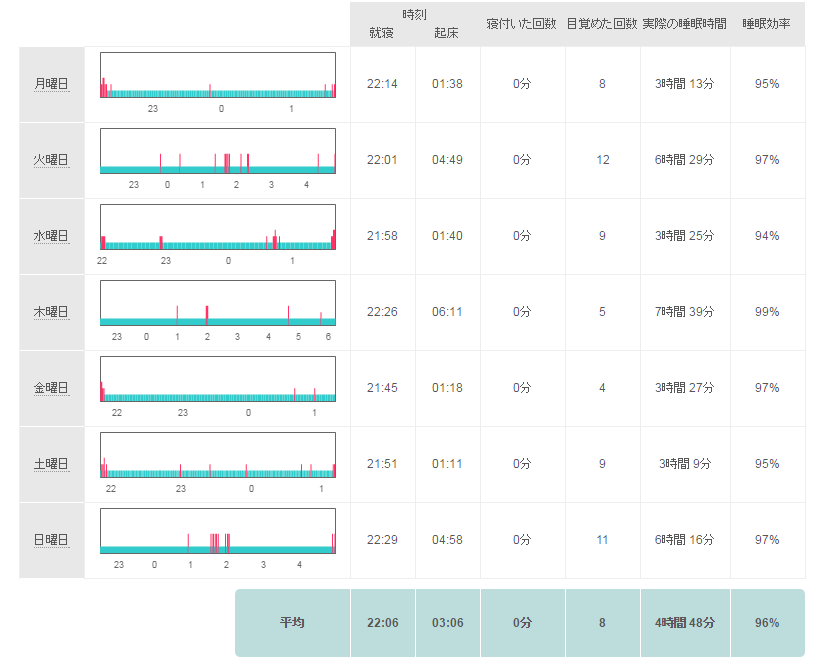This screenshot has height=657, width=815.
Task: Click the 時刻 header label
Action: pos(414,15)
